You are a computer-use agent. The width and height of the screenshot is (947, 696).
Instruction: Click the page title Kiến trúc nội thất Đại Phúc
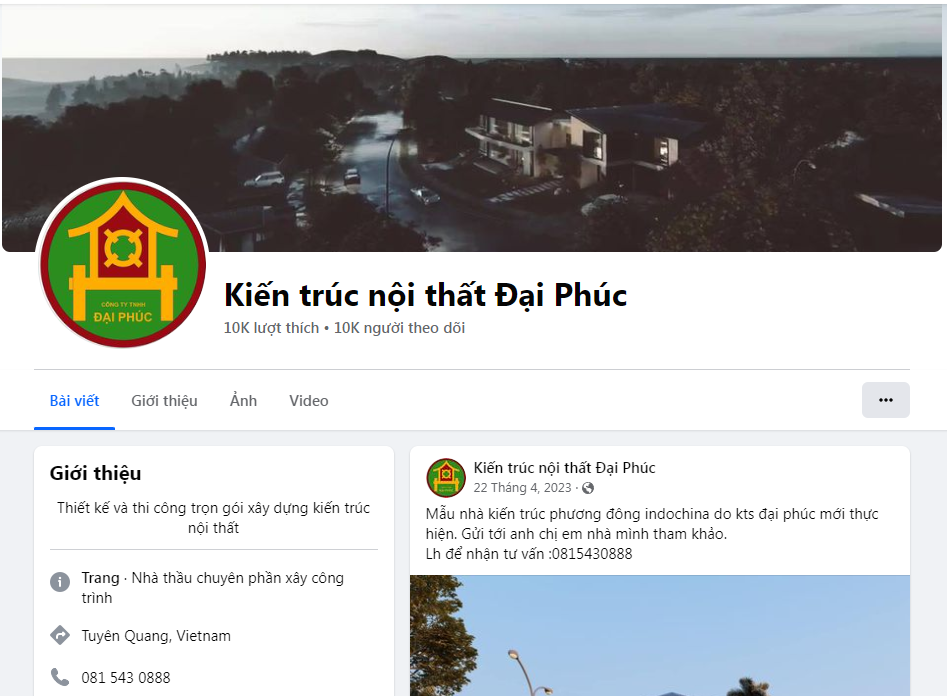[x=425, y=295]
